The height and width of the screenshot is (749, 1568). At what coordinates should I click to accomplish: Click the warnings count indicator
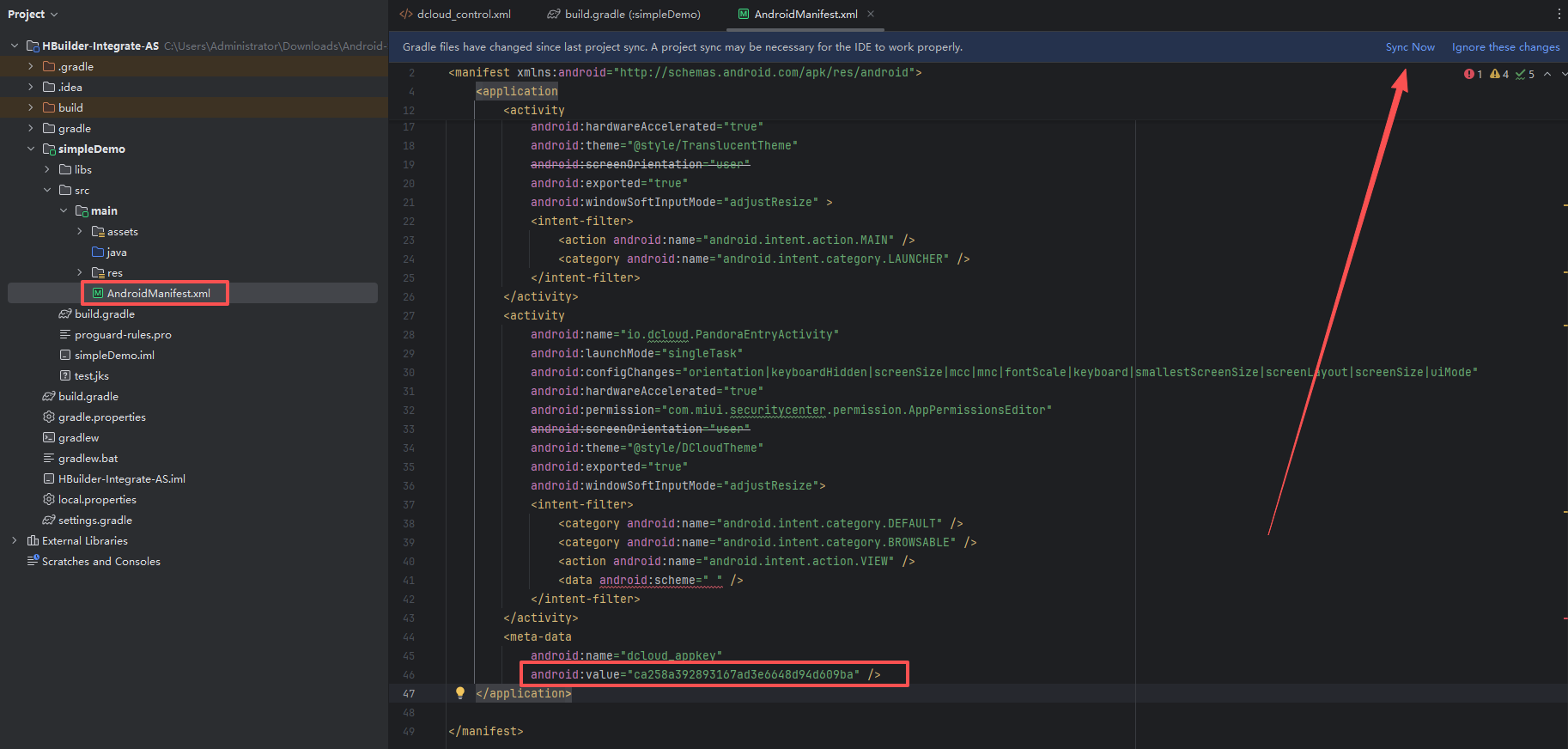(1499, 75)
